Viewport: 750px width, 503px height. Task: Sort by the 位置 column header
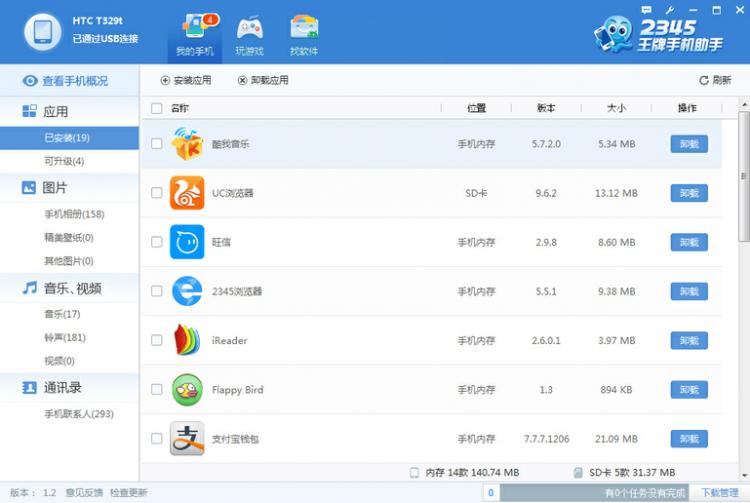point(476,108)
